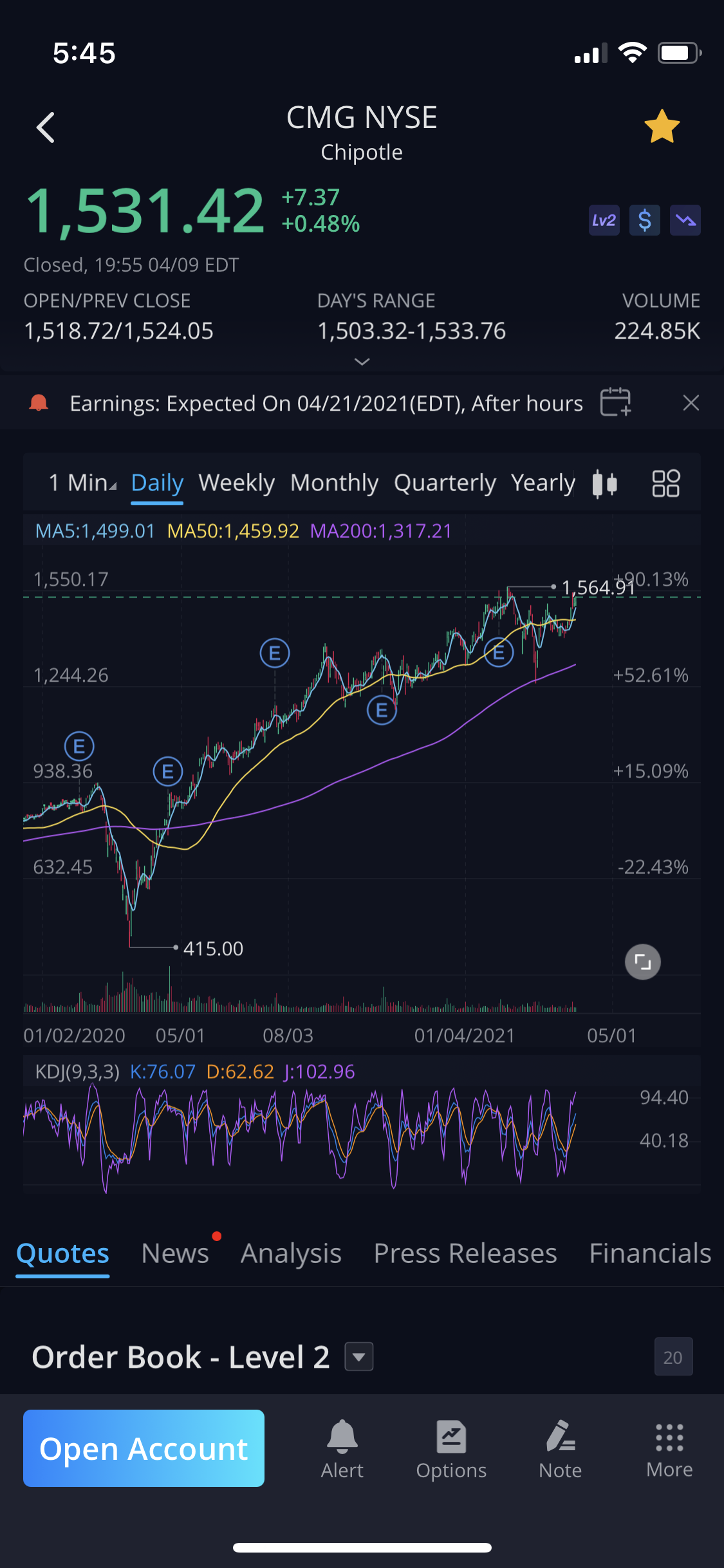Change the order book depth from 20
The height and width of the screenshot is (1568, 724).
coord(673,1357)
